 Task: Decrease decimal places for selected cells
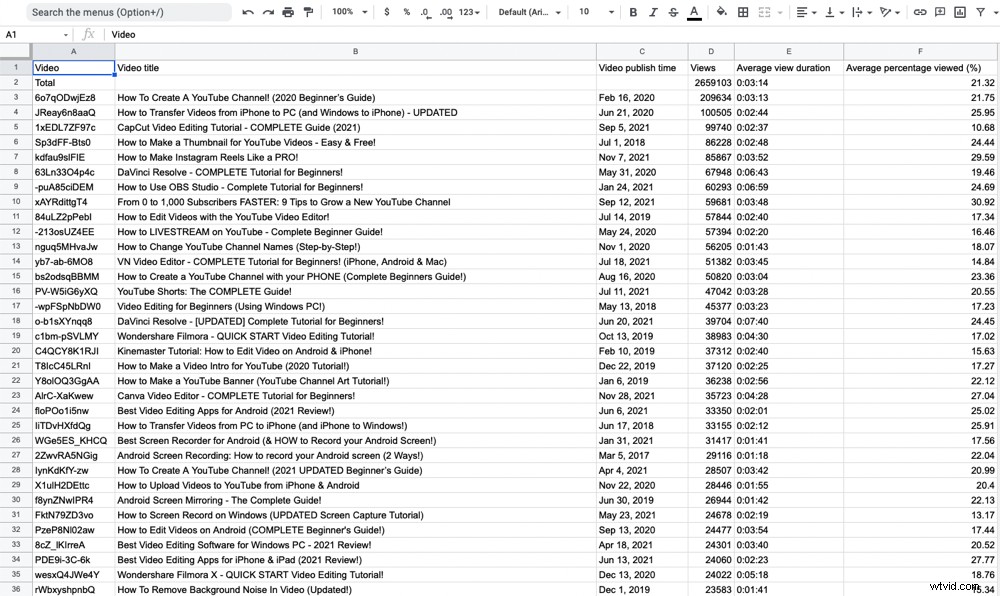(x=424, y=11)
